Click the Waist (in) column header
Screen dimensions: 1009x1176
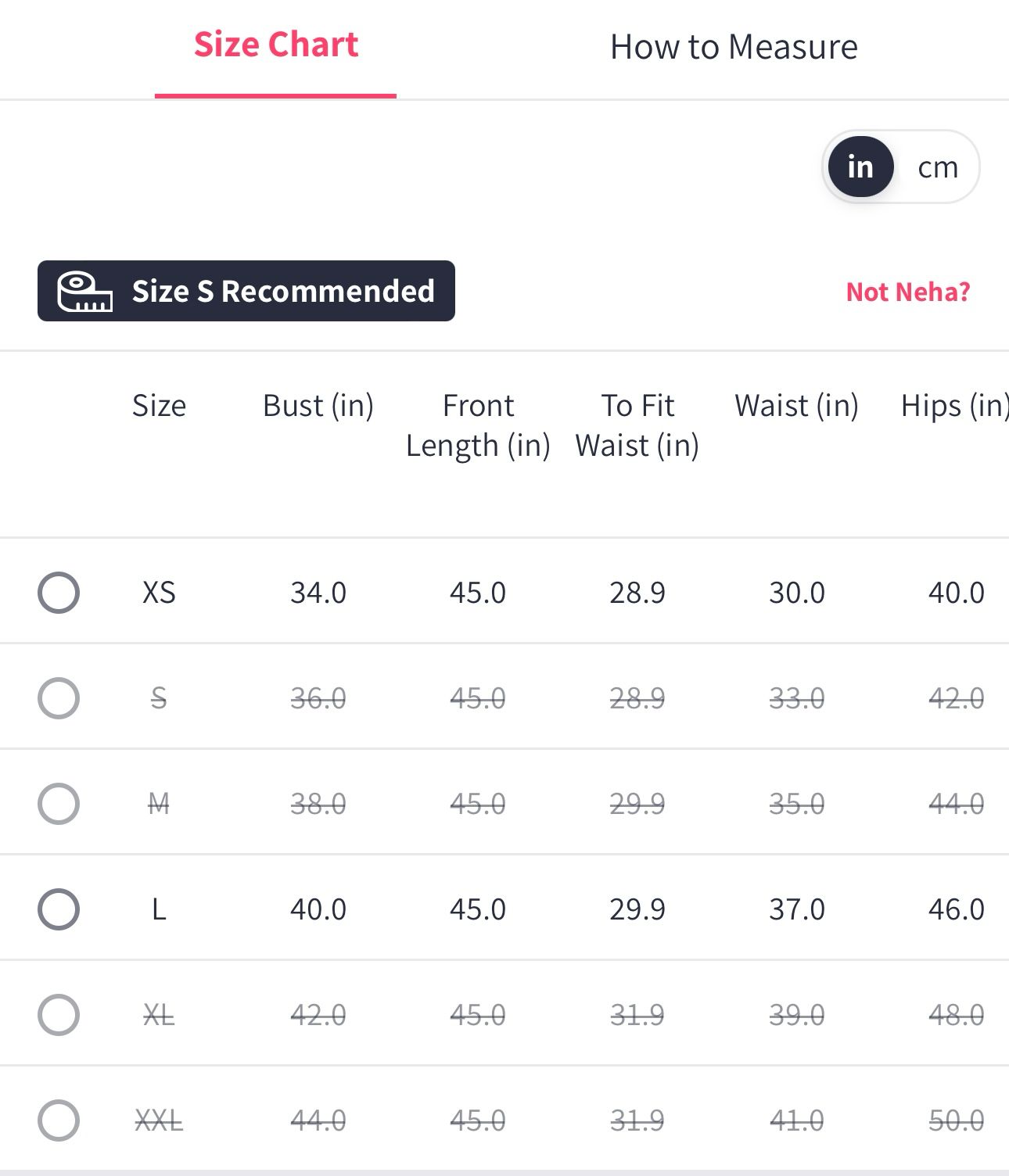tap(796, 406)
